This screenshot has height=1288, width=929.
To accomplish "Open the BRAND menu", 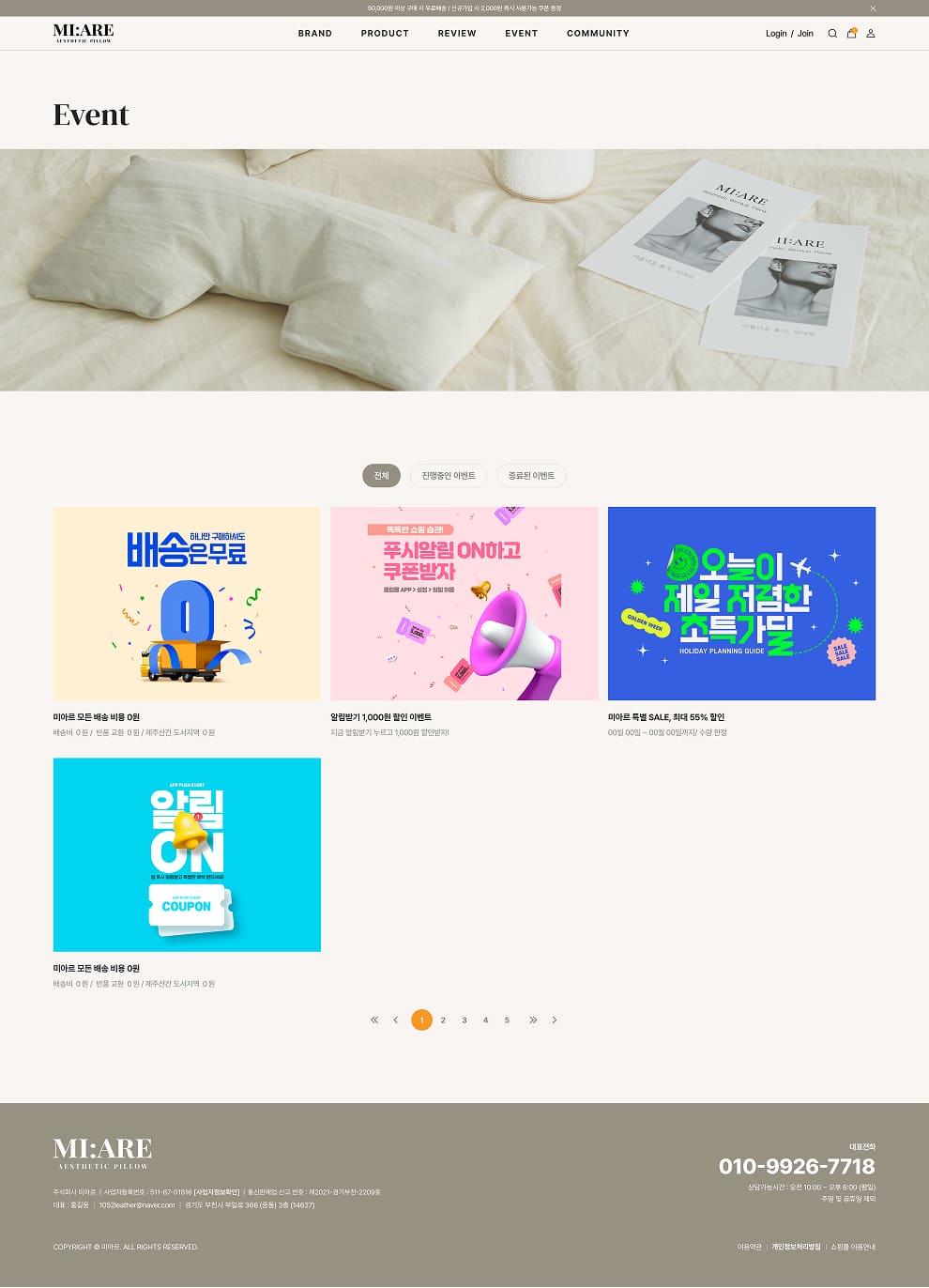I will coord(315,34).
